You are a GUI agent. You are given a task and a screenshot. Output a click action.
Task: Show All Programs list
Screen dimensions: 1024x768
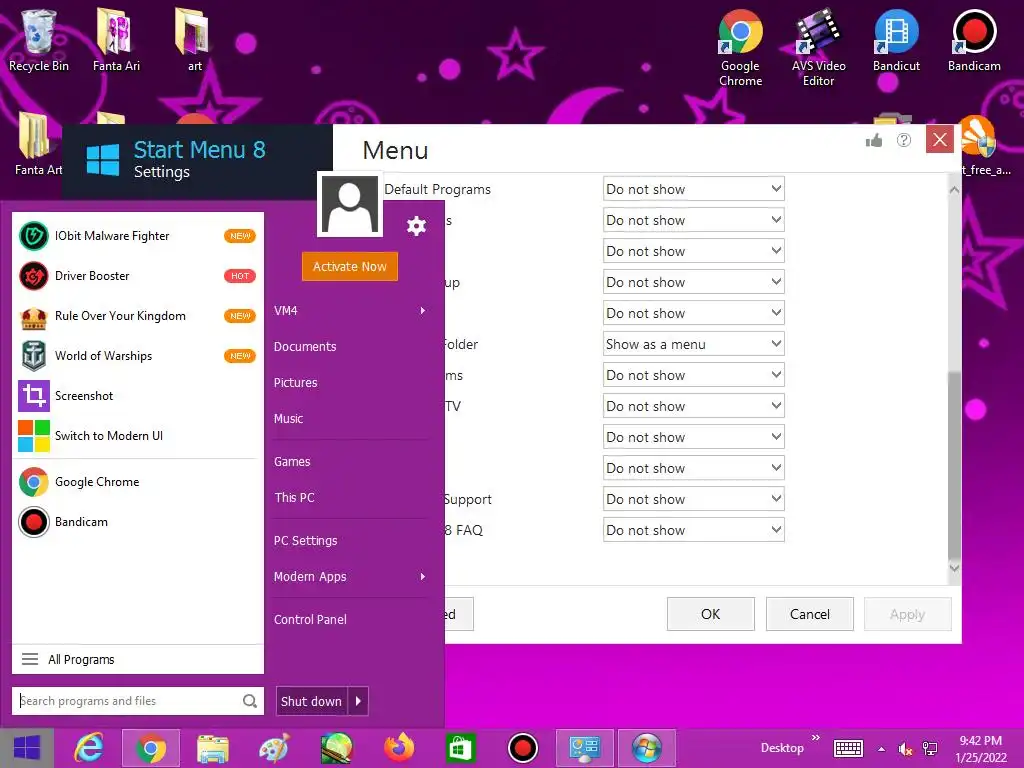click(138, 660)
